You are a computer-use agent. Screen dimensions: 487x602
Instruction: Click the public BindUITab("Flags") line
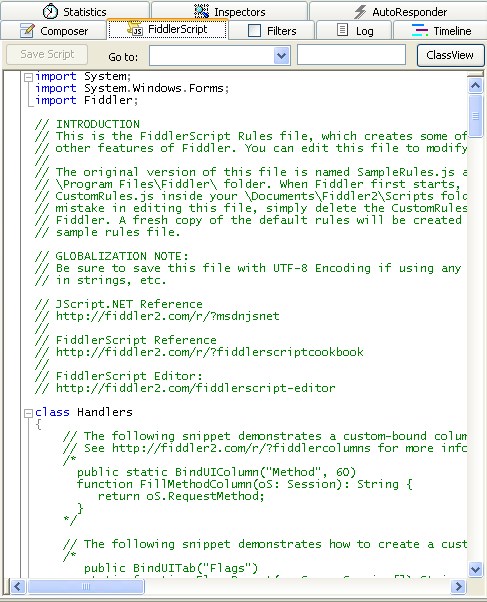tap(171, 568)
